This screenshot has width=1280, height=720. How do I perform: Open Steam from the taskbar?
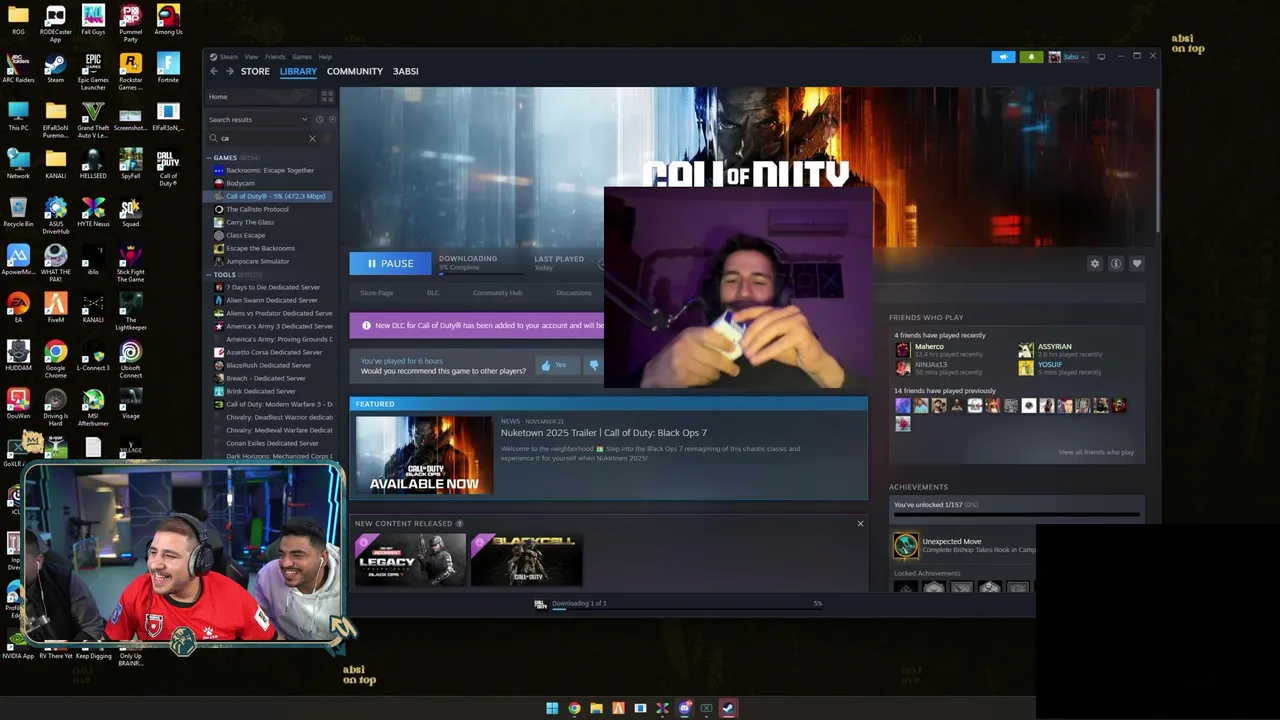tap(728, 708)
